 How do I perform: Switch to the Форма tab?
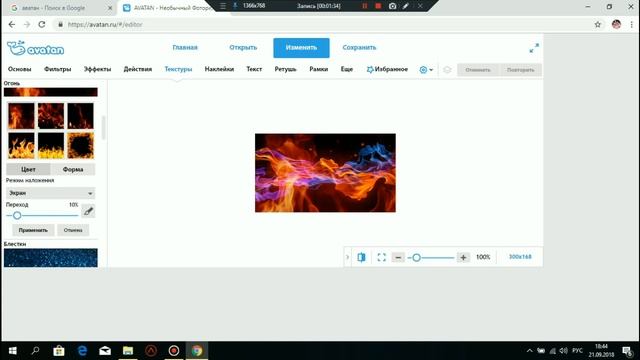73,169
